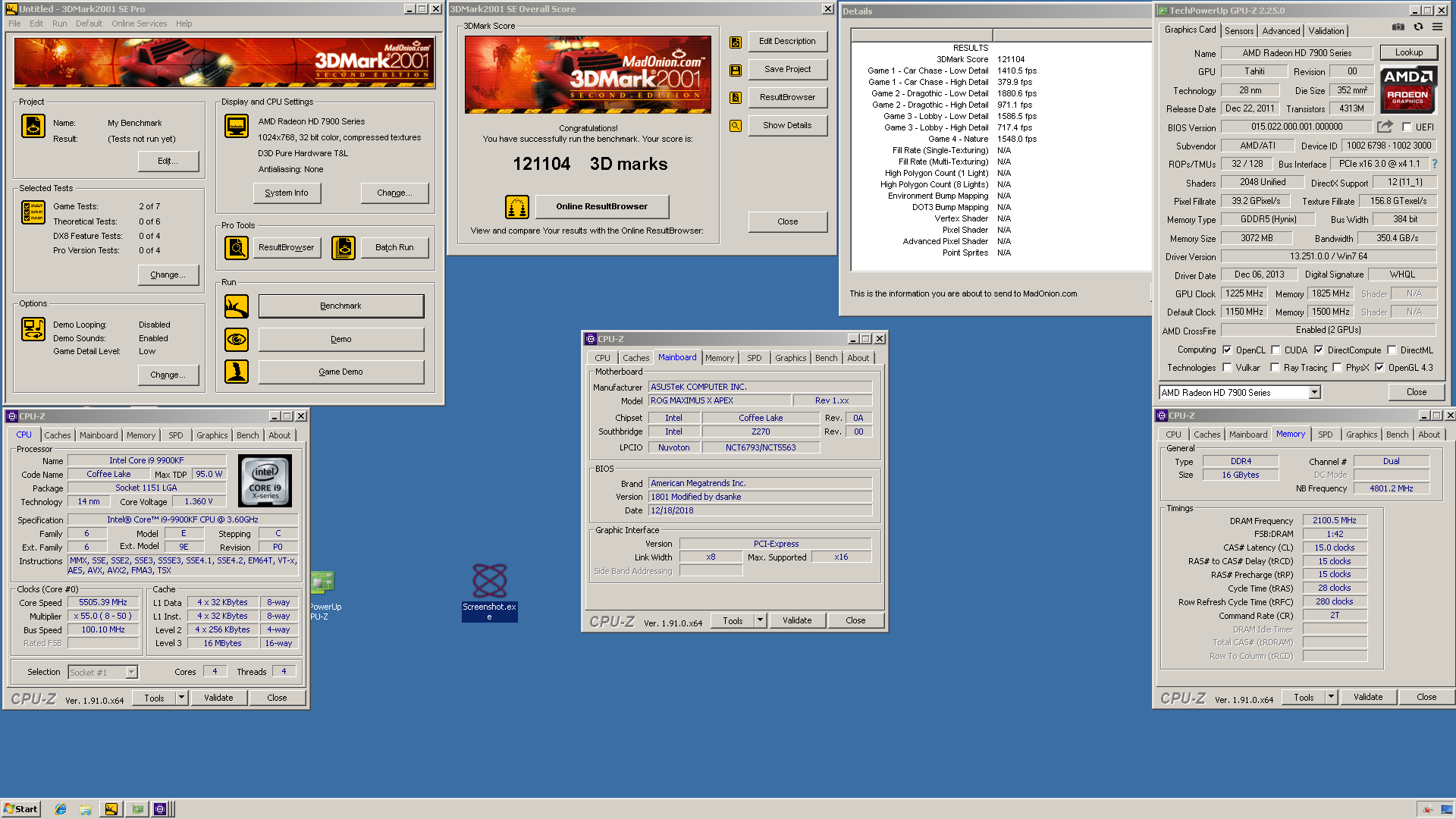The image size is (1456, 819).
Task: Click Change... button under Selected Tests
Action: [168, 275]
